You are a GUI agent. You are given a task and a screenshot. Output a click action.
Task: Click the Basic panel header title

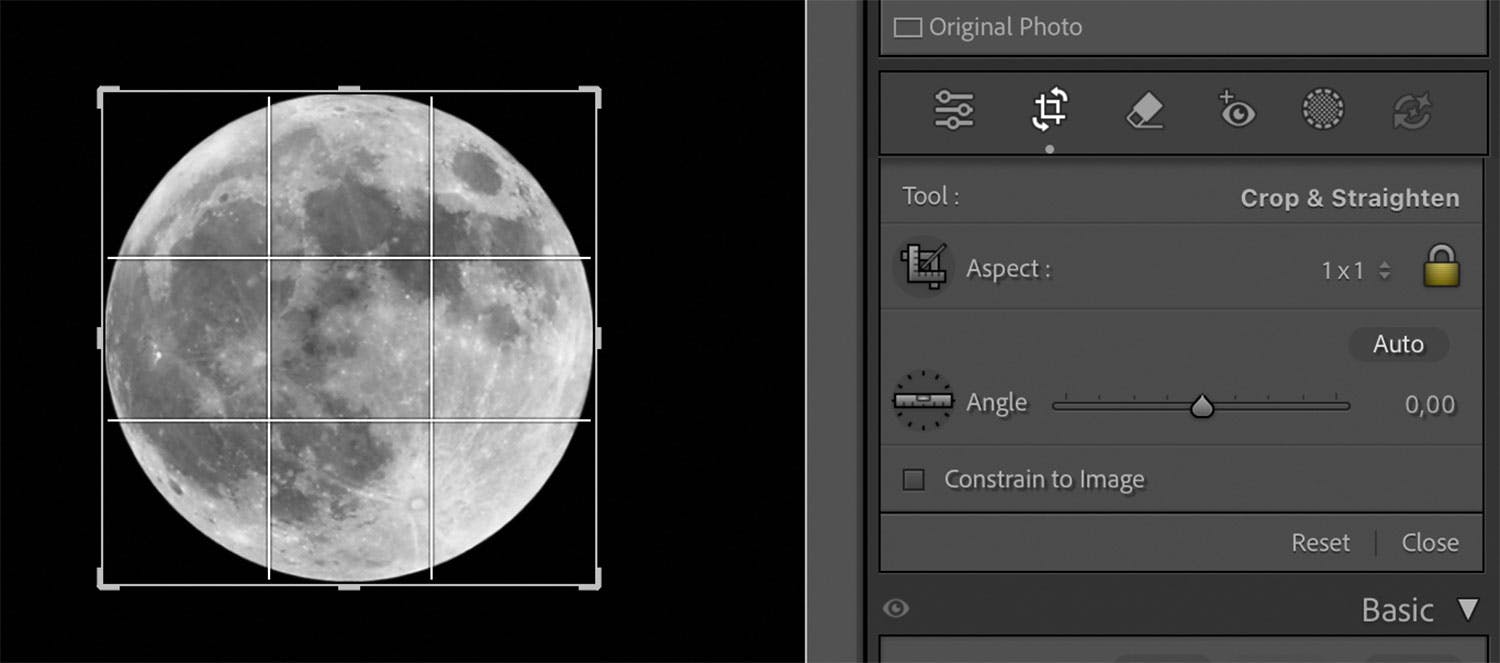pos(1397,610)
